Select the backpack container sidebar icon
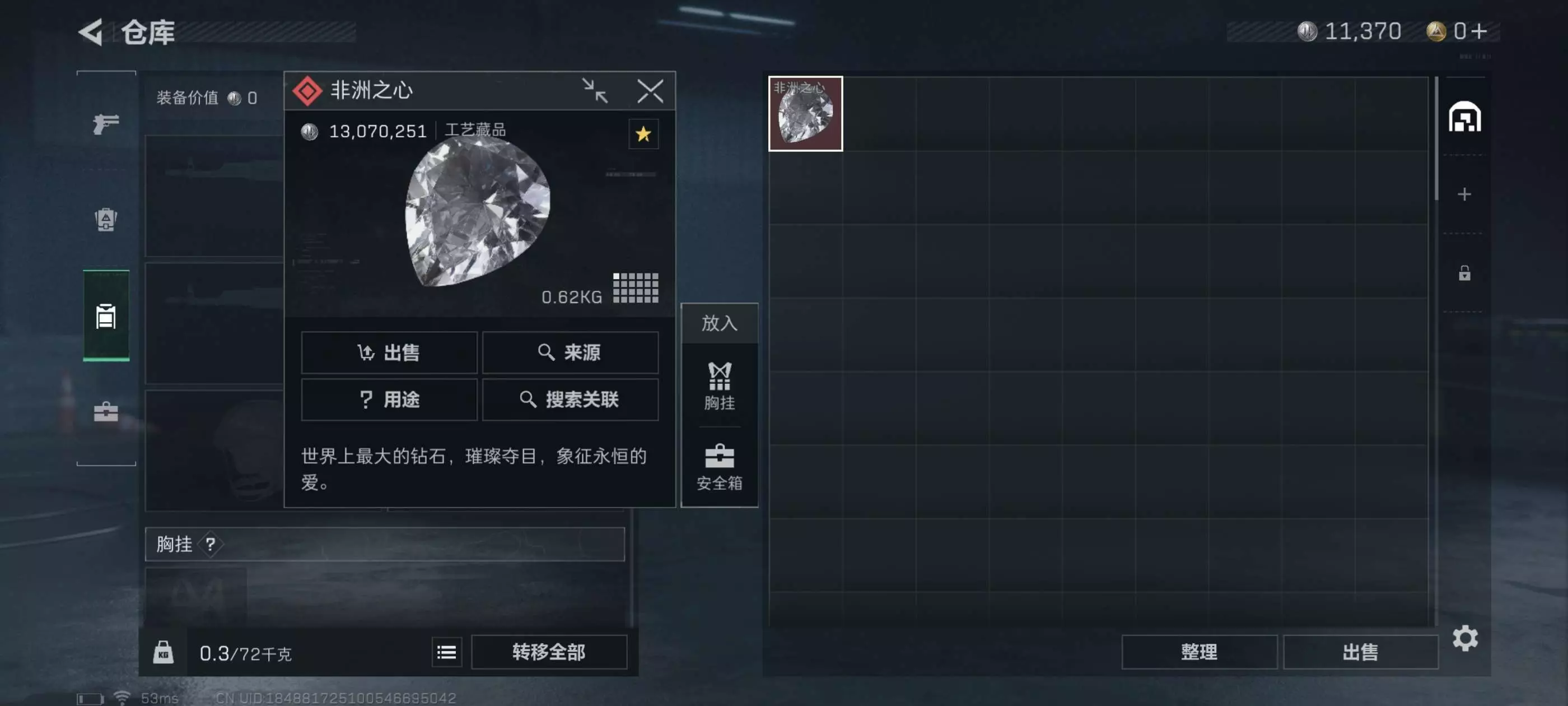 (106, 316)
